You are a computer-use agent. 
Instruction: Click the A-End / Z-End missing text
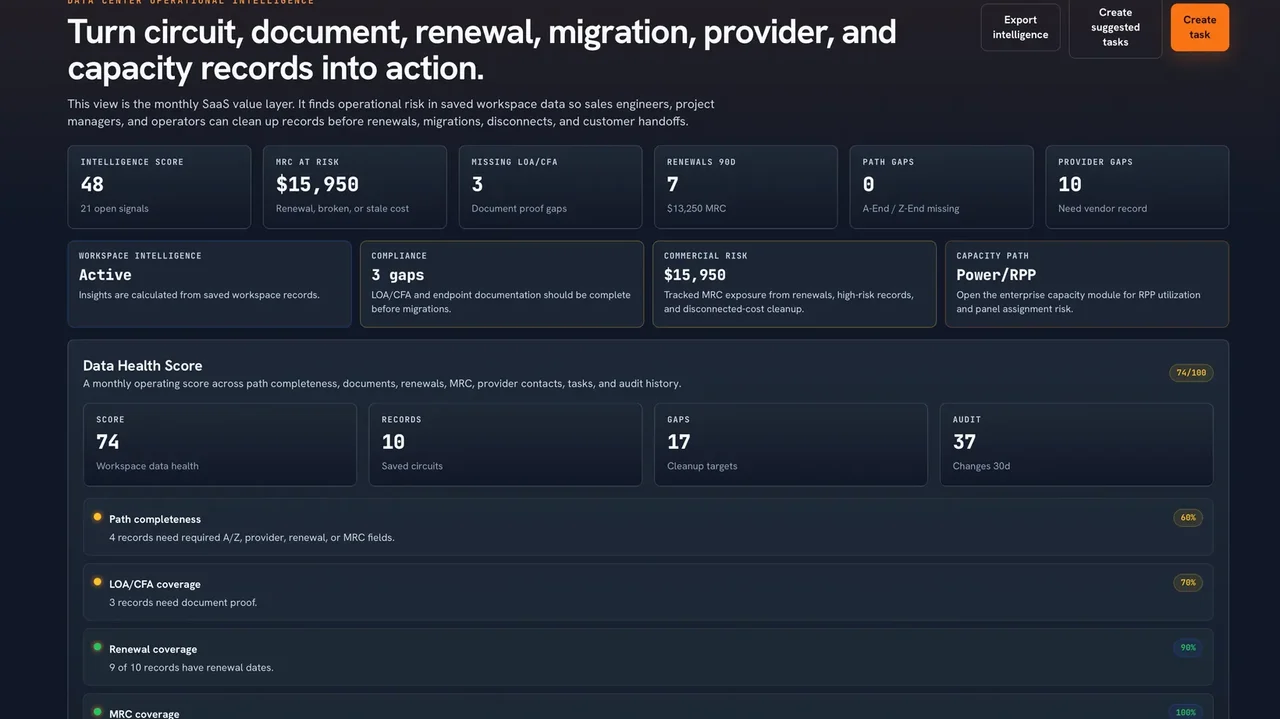pos(911,209)
